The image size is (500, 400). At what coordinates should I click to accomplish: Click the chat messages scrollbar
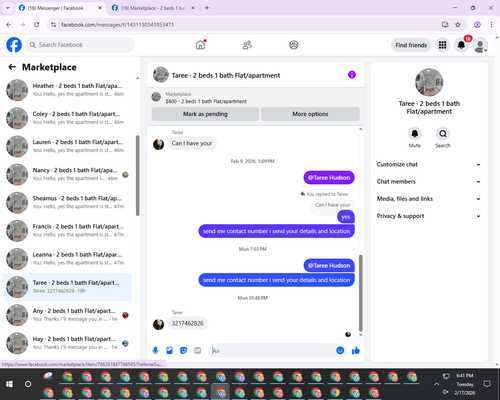[360, 293]
